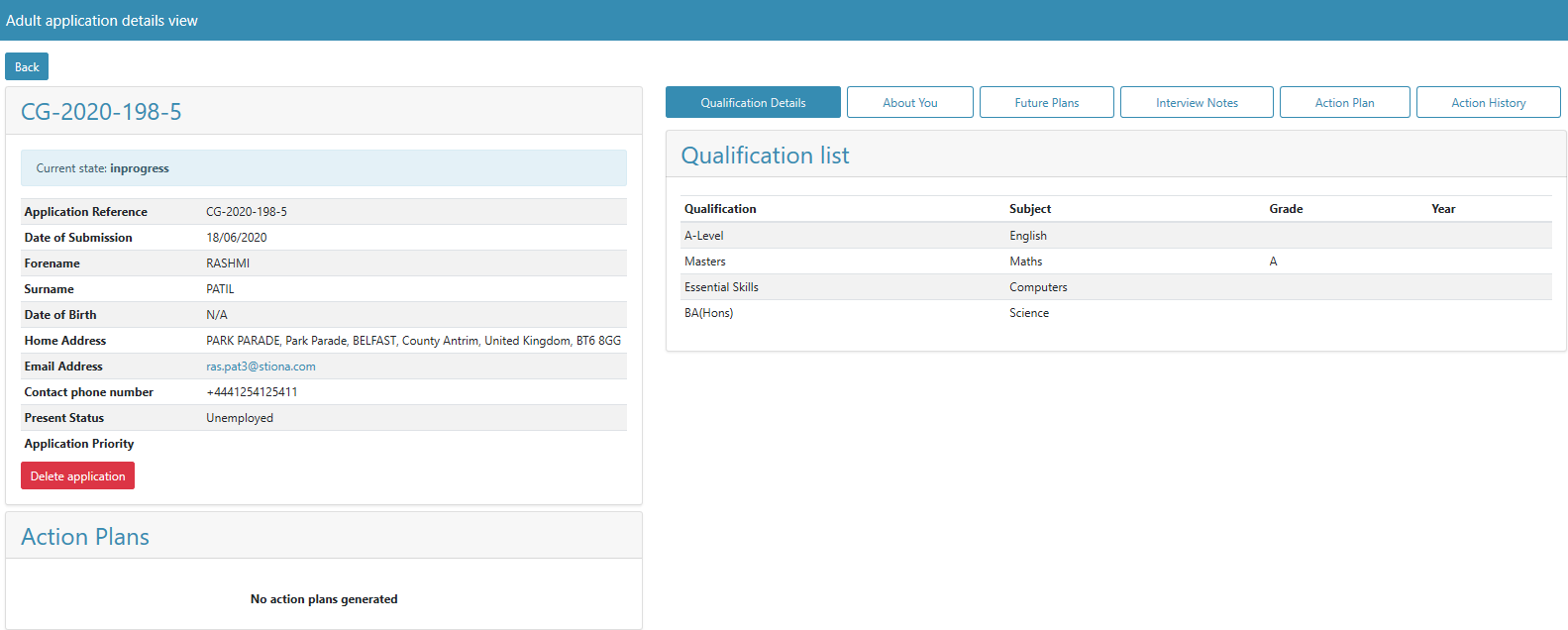Click the surname value PATIL
Screen dimensions: 1568x630
(220, 289)
